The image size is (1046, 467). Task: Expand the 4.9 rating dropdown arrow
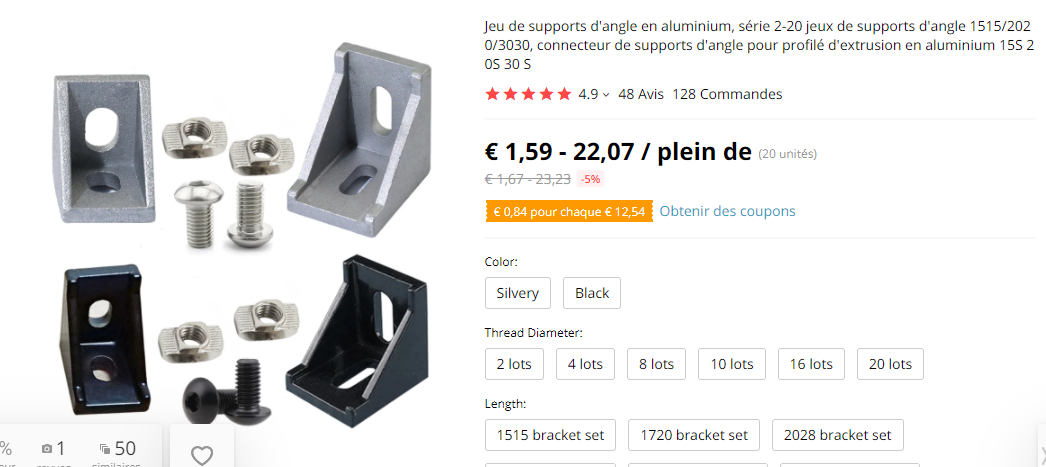coord(606,95)
